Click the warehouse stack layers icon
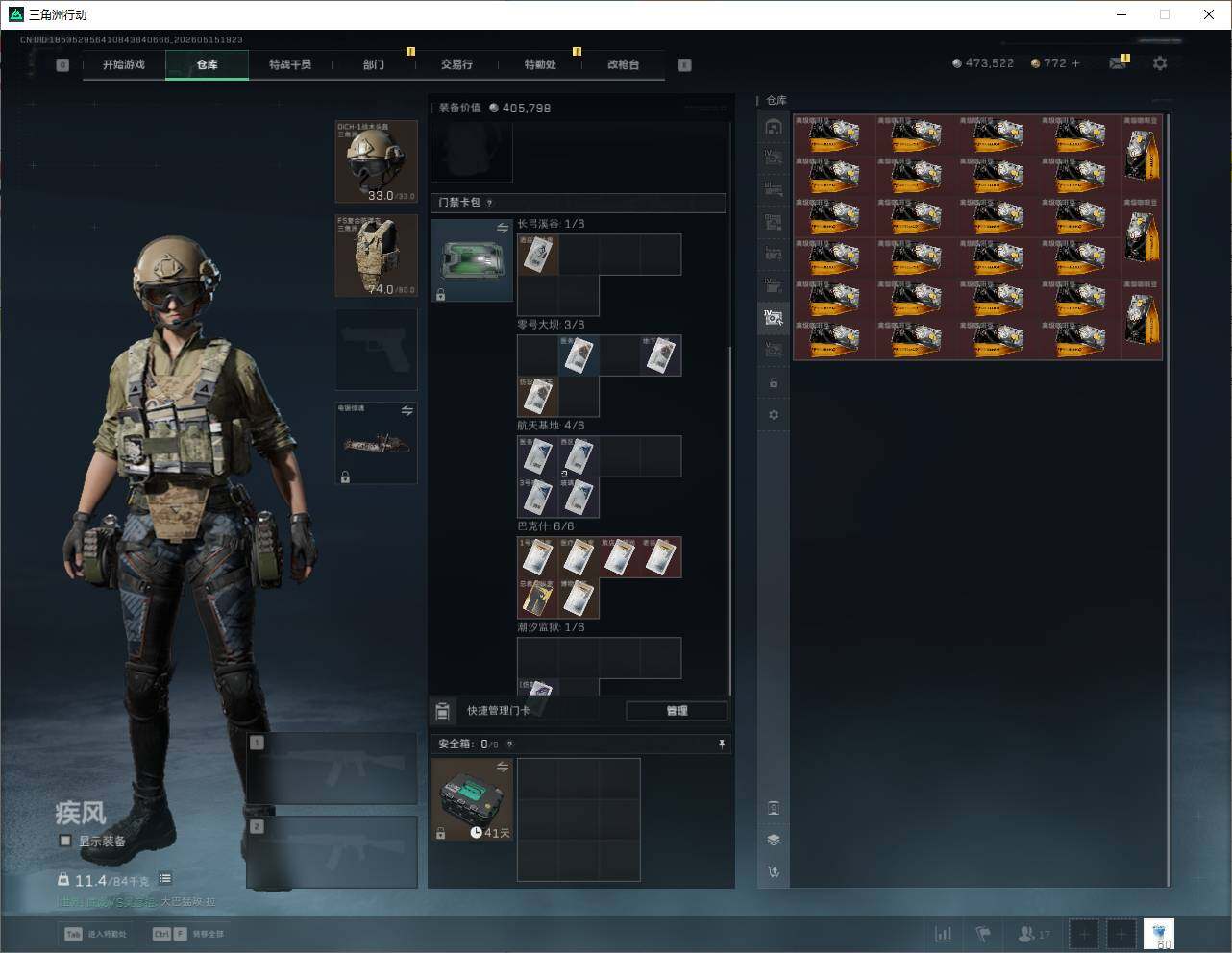 774,840
